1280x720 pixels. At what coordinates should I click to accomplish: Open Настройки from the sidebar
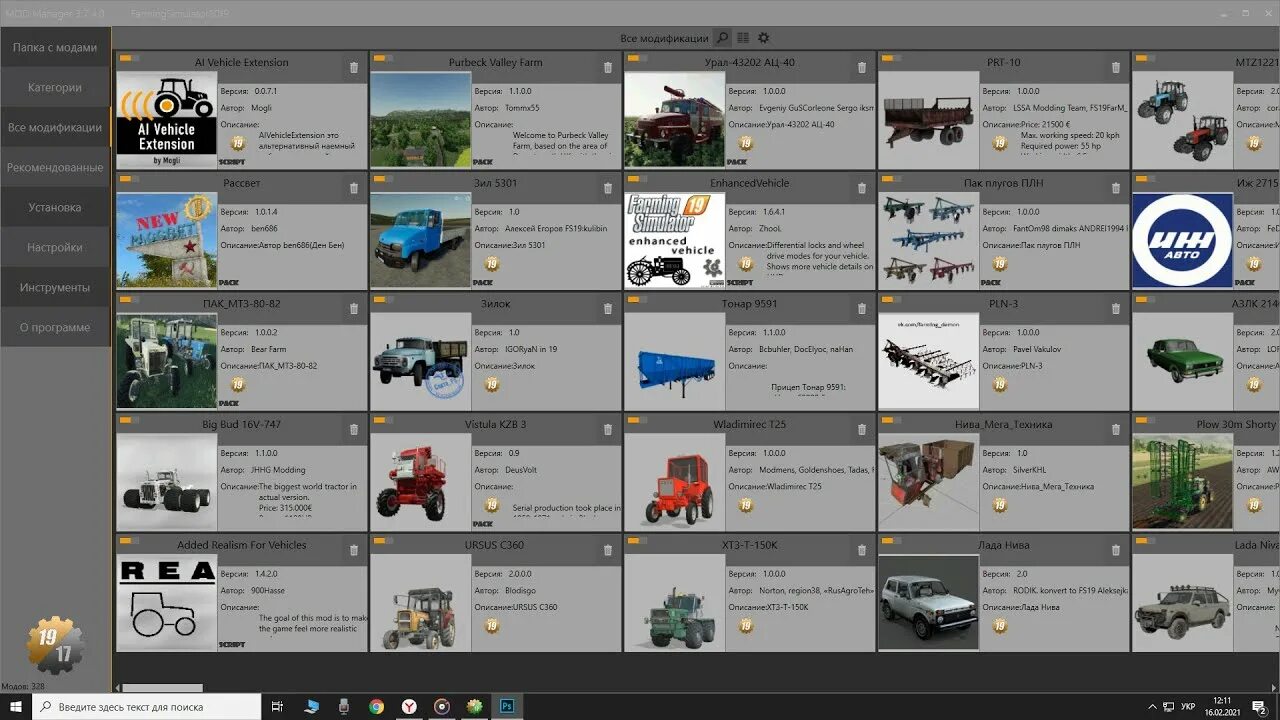point(55,247)
